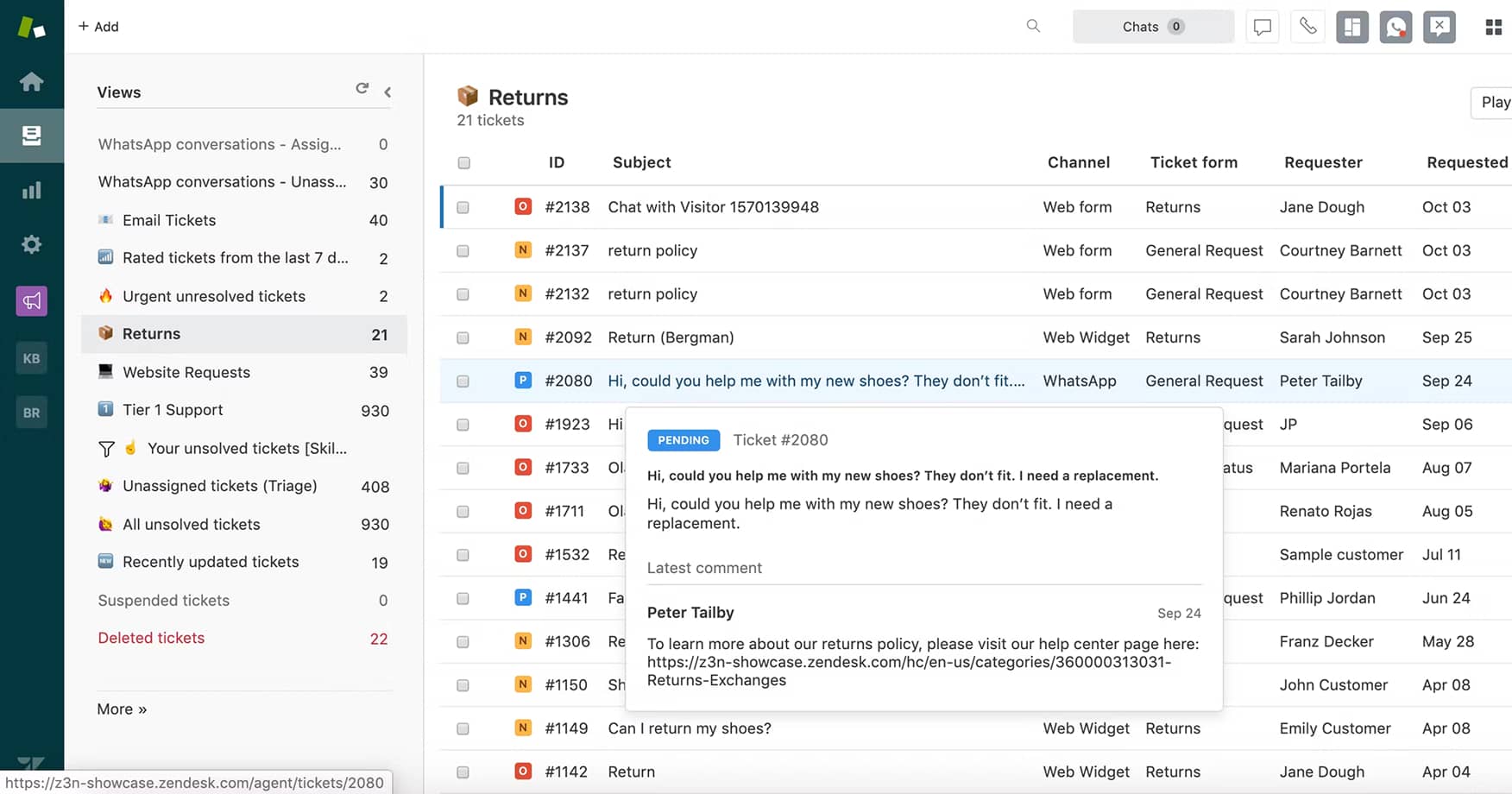Sort by the Subject column header
1512x794 pixels.
641,162
